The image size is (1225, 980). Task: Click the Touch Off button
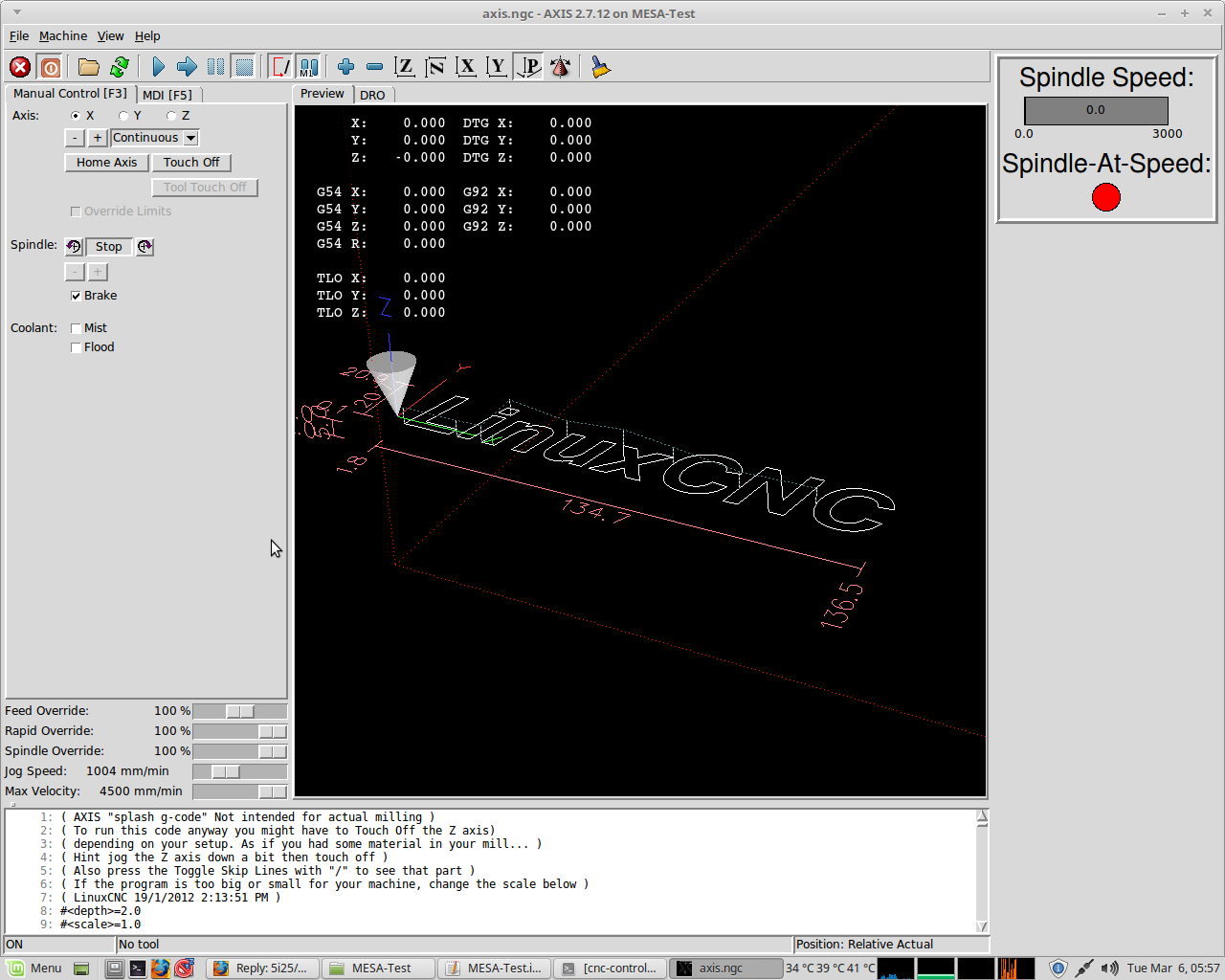click(191, 163)
